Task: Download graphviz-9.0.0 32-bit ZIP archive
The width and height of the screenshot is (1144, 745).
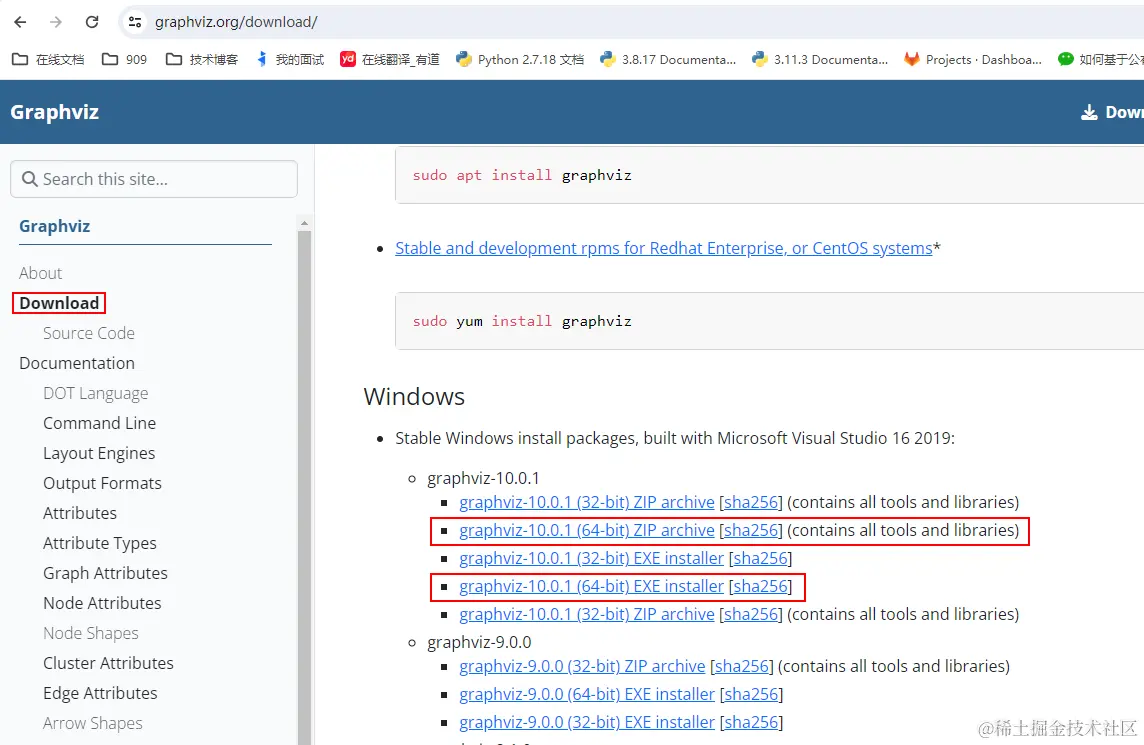Action: point(582,666)
